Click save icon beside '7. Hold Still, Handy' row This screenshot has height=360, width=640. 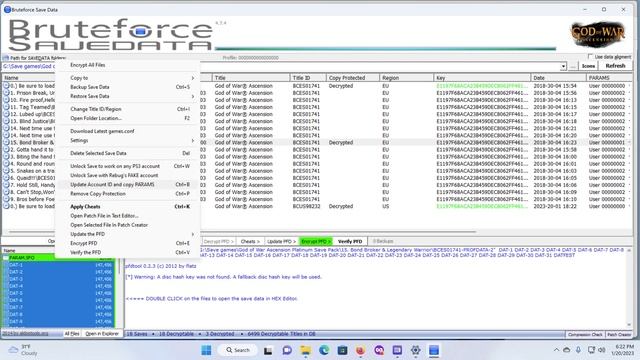pyautogui.click(x=6, y=185)
